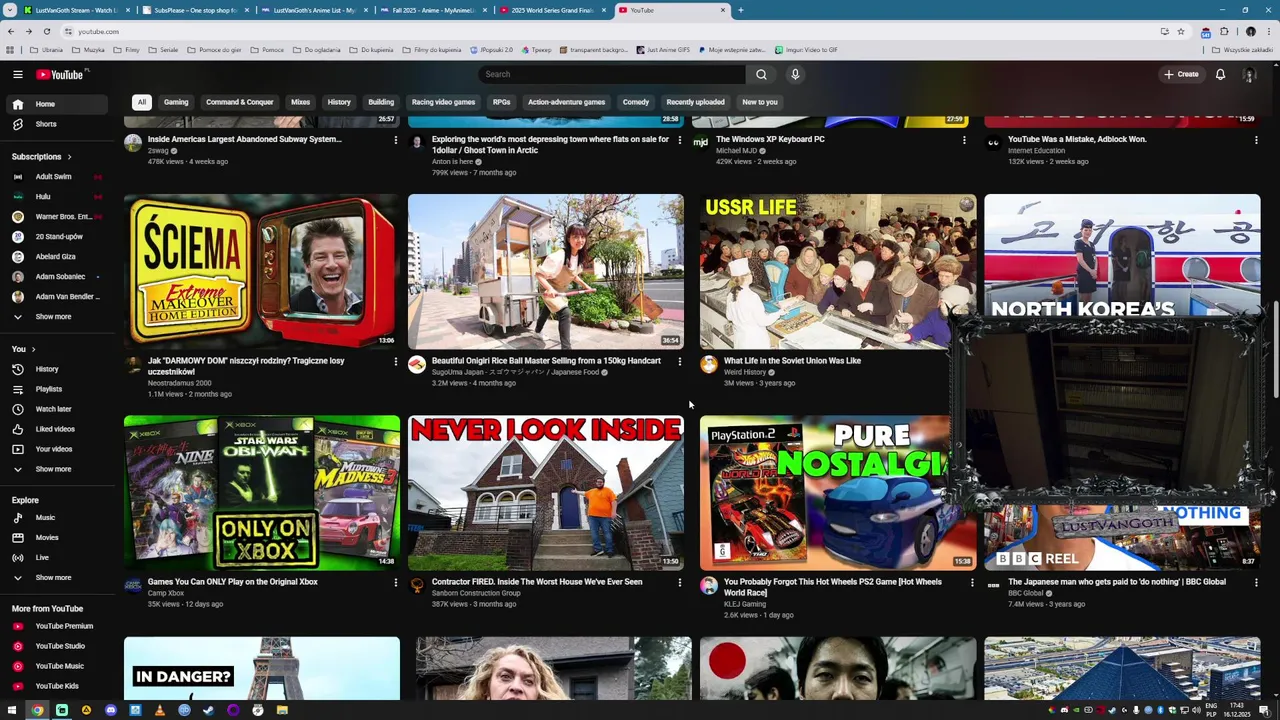Open Watch later list

[x=58, y=409]
